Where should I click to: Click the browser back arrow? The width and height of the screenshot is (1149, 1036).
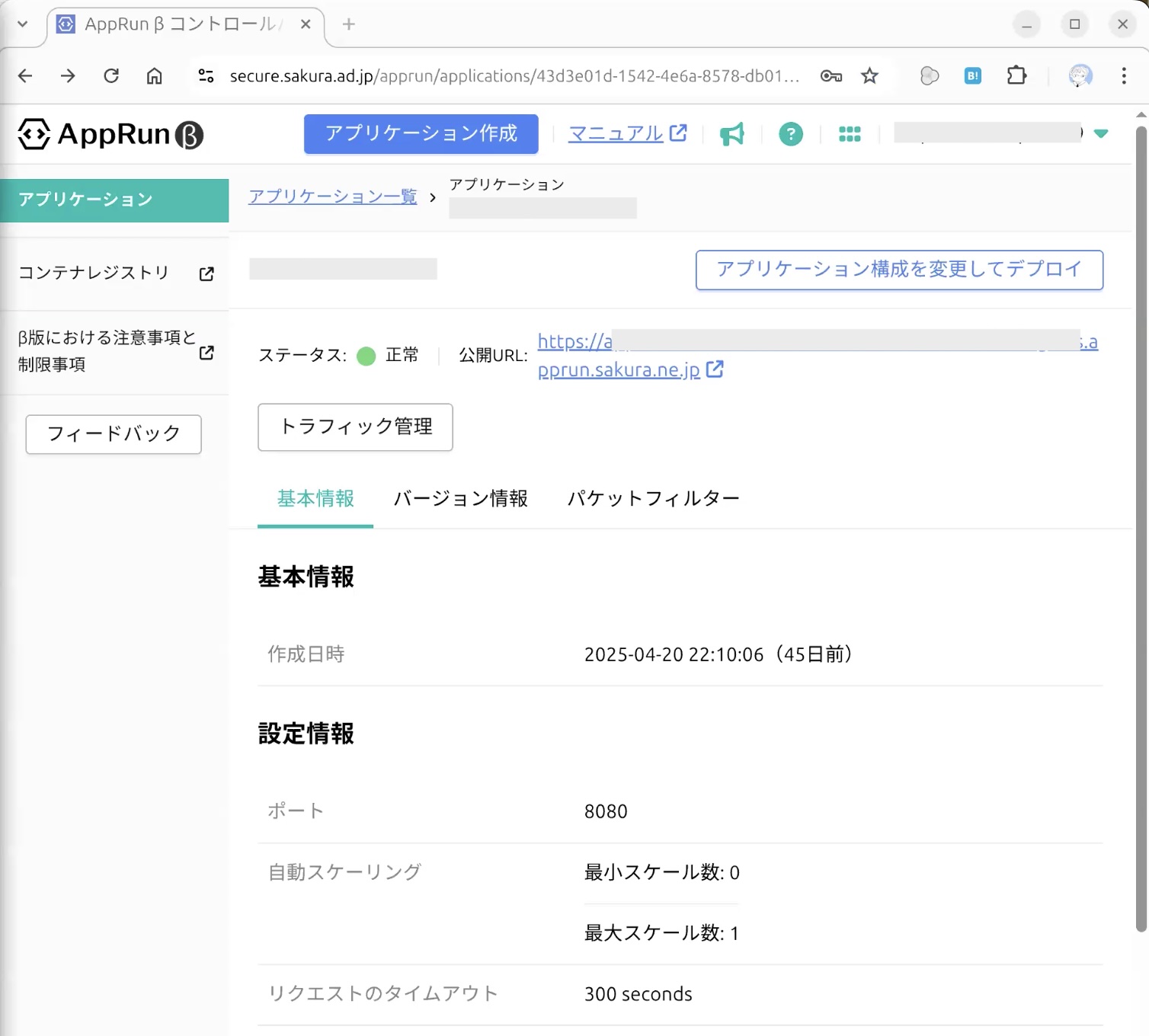(x=25, y=75)
